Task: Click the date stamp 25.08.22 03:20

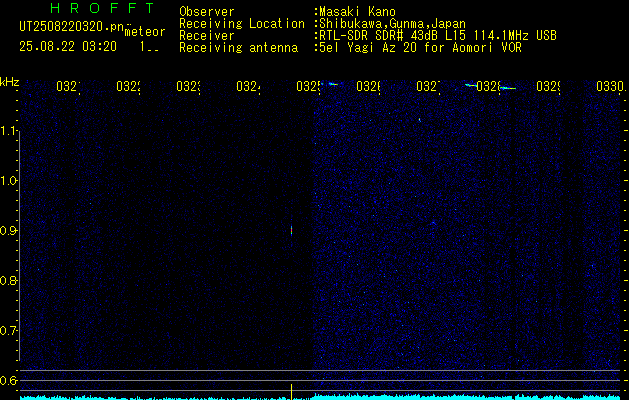Action: point(68,47)
